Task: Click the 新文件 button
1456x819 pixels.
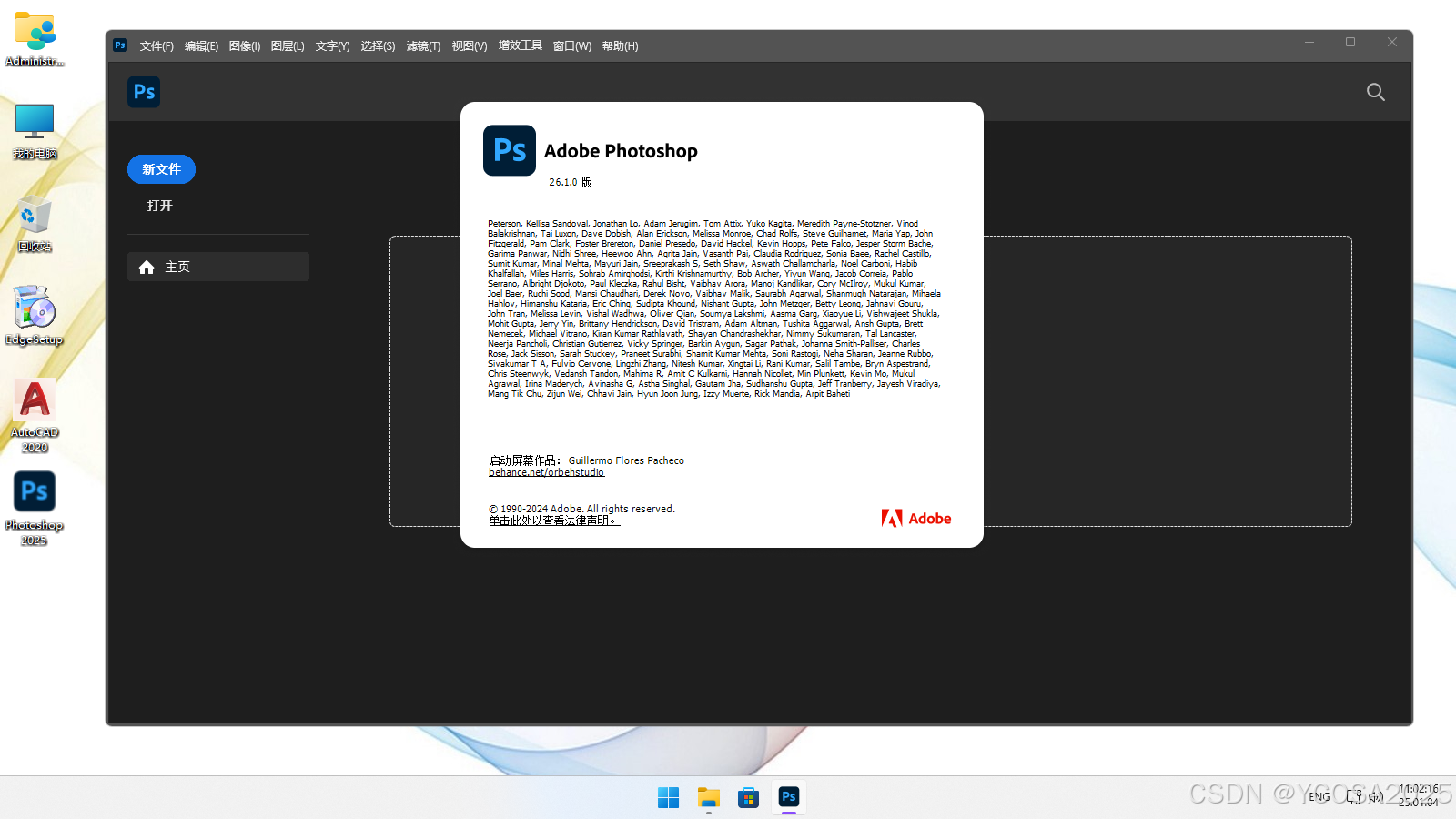Action: coord(161,169)
